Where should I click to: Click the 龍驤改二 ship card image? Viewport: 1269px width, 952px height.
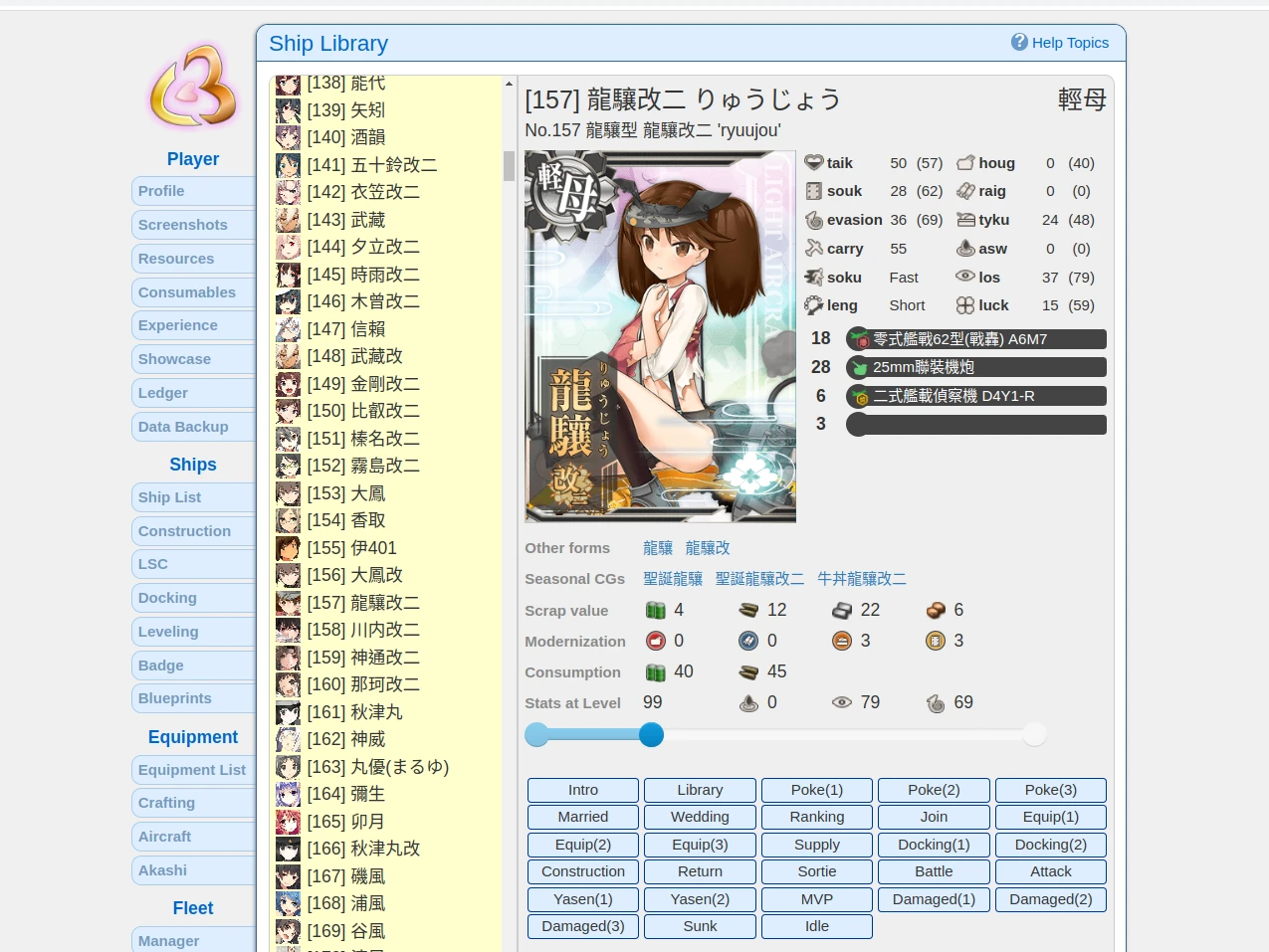coord(661,336)
